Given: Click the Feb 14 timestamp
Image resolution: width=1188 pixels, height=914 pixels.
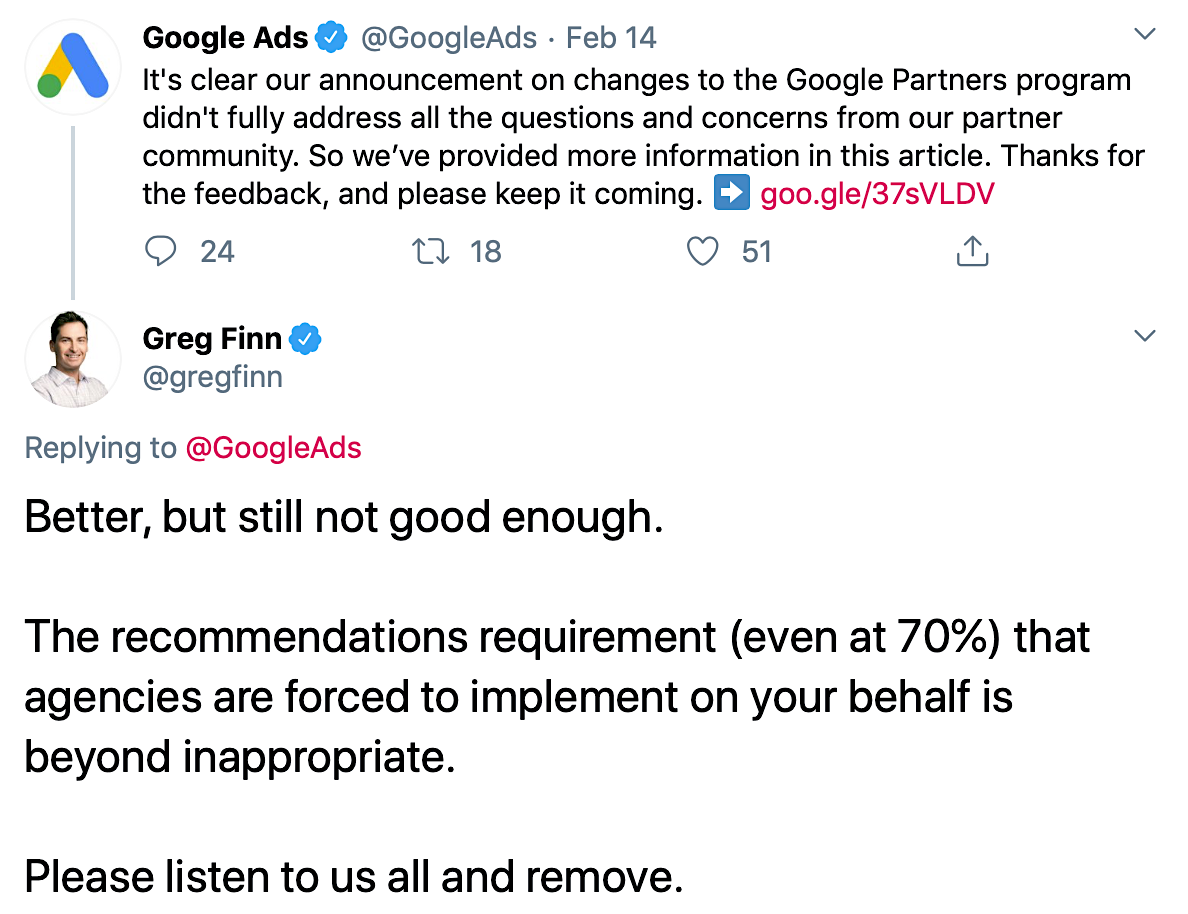Looking at the screenshot, I should point(611,38).
